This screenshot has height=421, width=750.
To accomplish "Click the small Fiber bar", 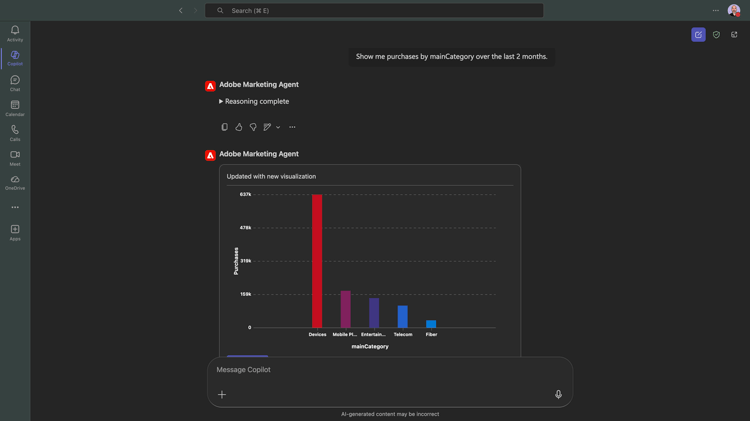I will tap(431, 324).
